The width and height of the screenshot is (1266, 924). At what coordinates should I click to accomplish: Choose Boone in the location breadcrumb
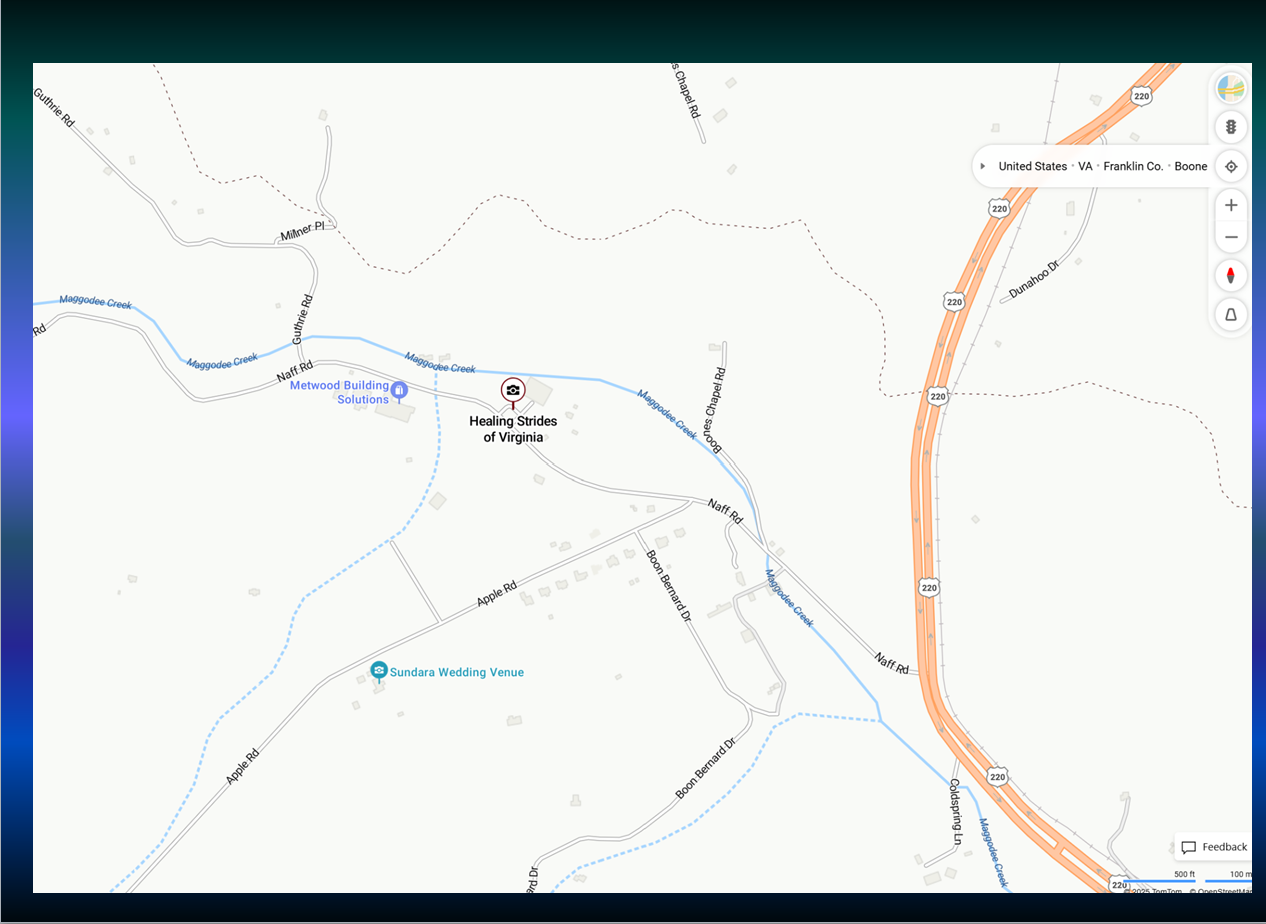click(1190, 166)
